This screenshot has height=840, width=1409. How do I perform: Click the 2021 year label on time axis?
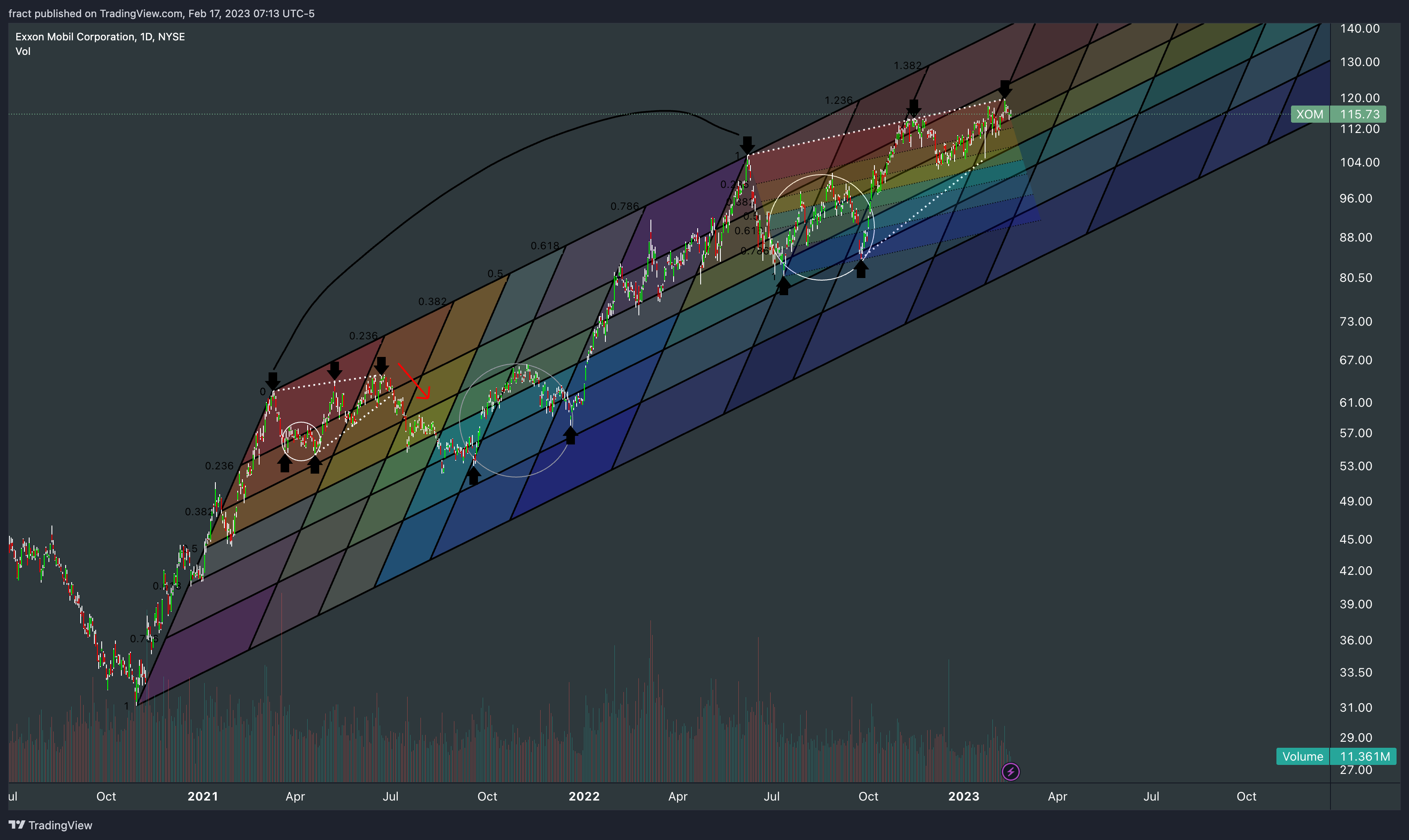click(203, 796)
